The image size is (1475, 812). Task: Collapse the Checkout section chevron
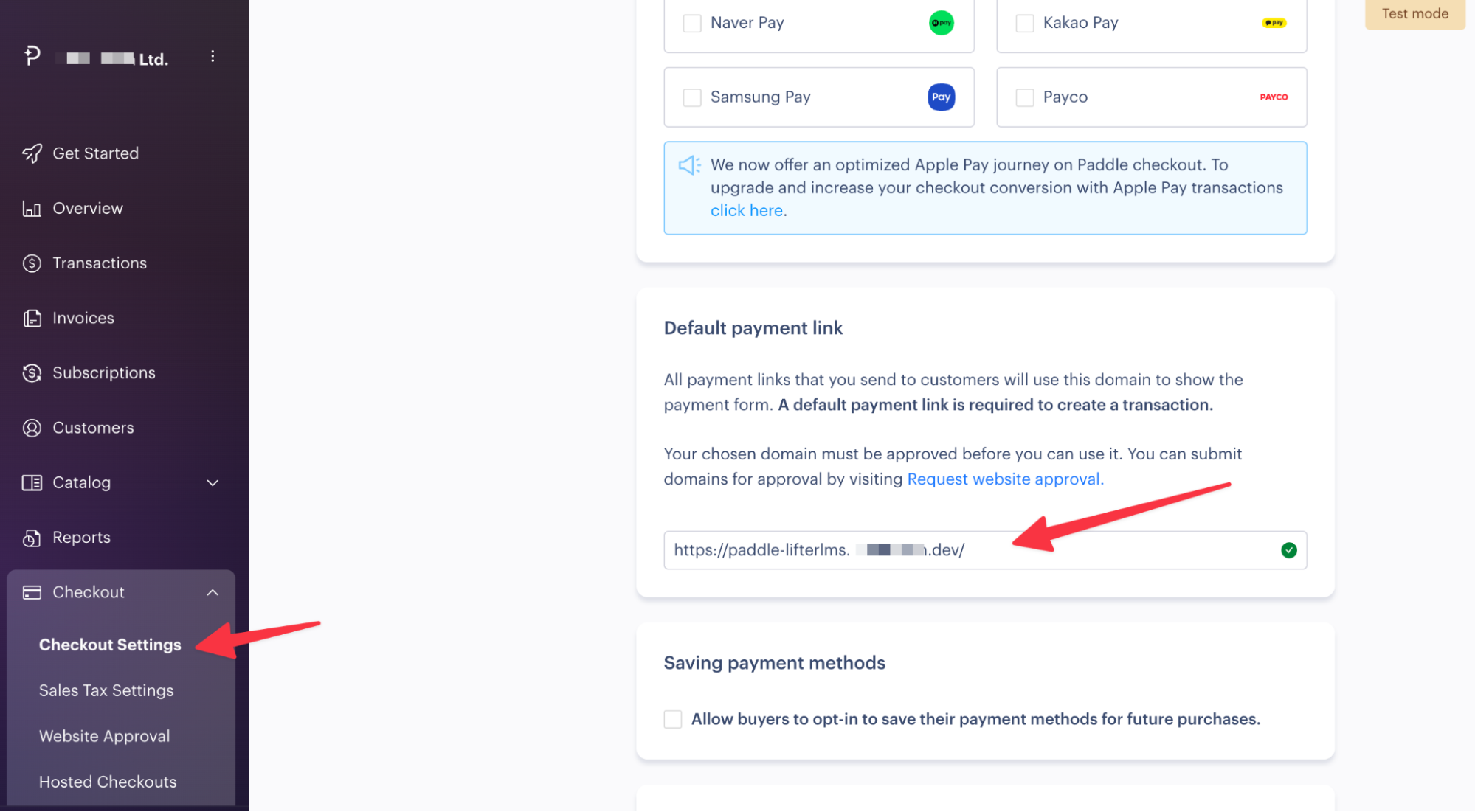click(213, 592)
